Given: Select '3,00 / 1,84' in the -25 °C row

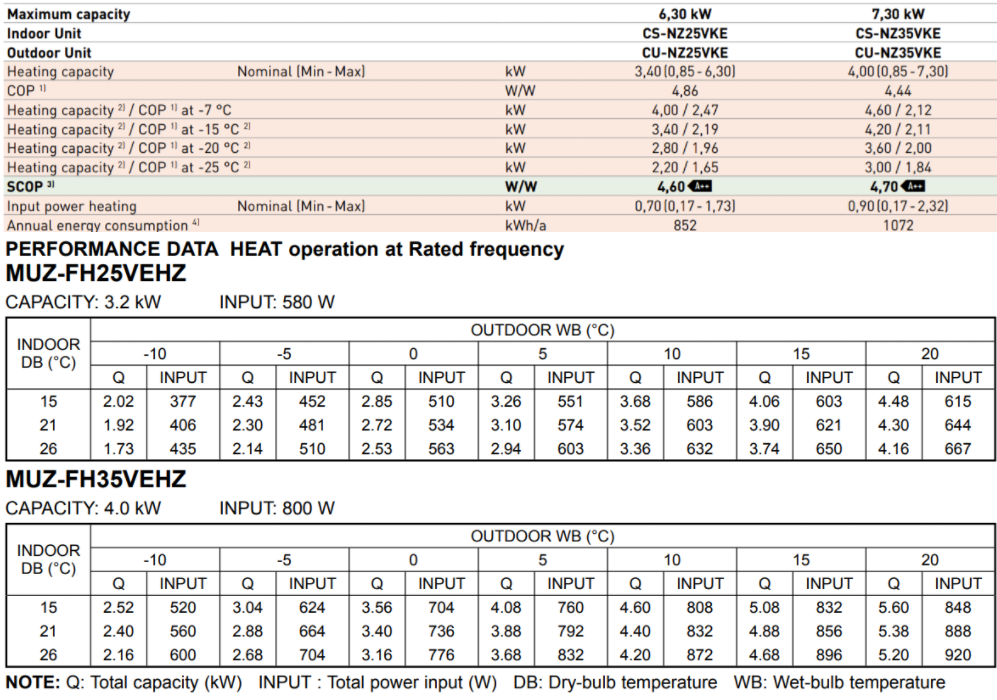Looking at the screenshot, I should pos(898,167).
